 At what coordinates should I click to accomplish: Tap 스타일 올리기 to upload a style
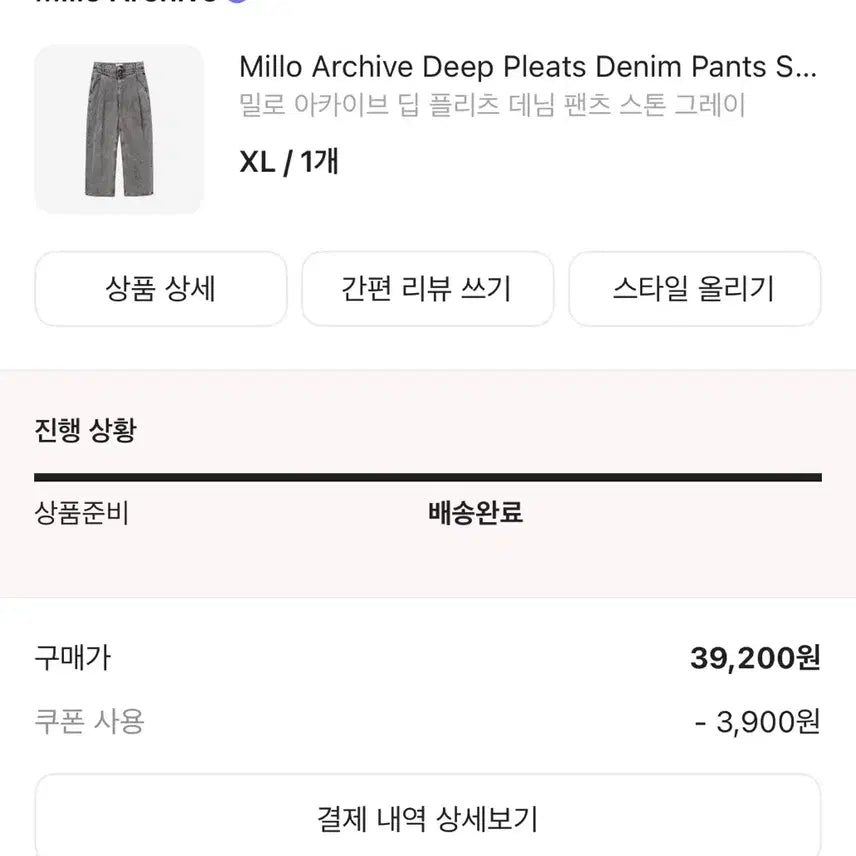tap(694, 289)
